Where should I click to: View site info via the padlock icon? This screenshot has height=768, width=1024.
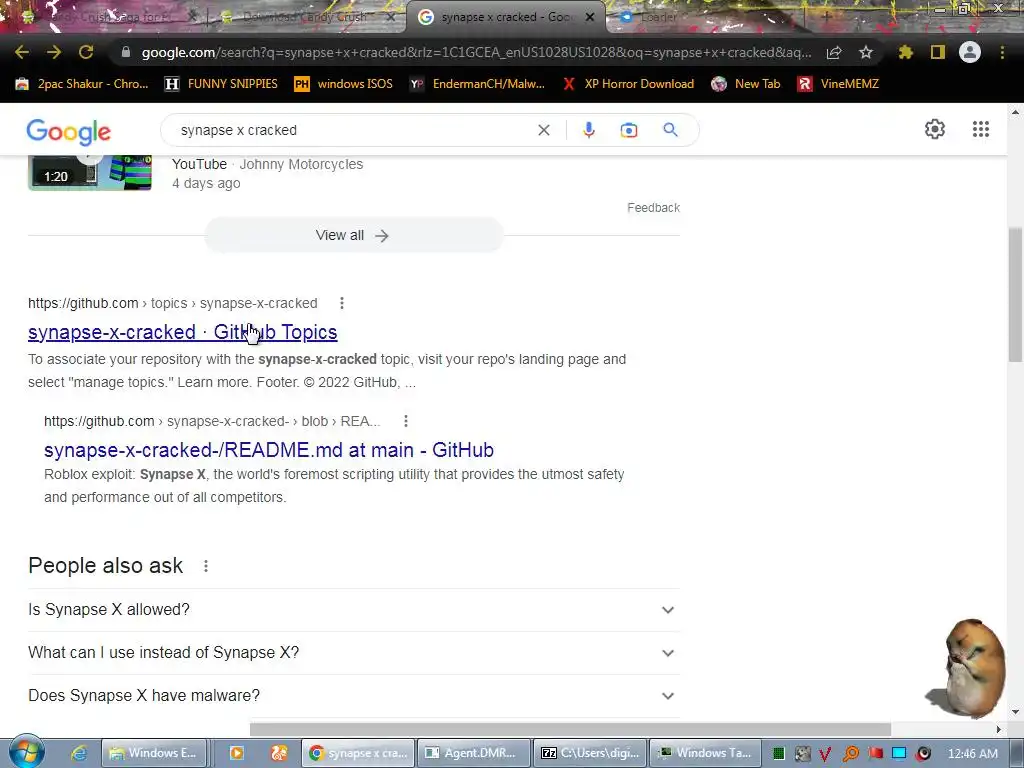[126, 52]
